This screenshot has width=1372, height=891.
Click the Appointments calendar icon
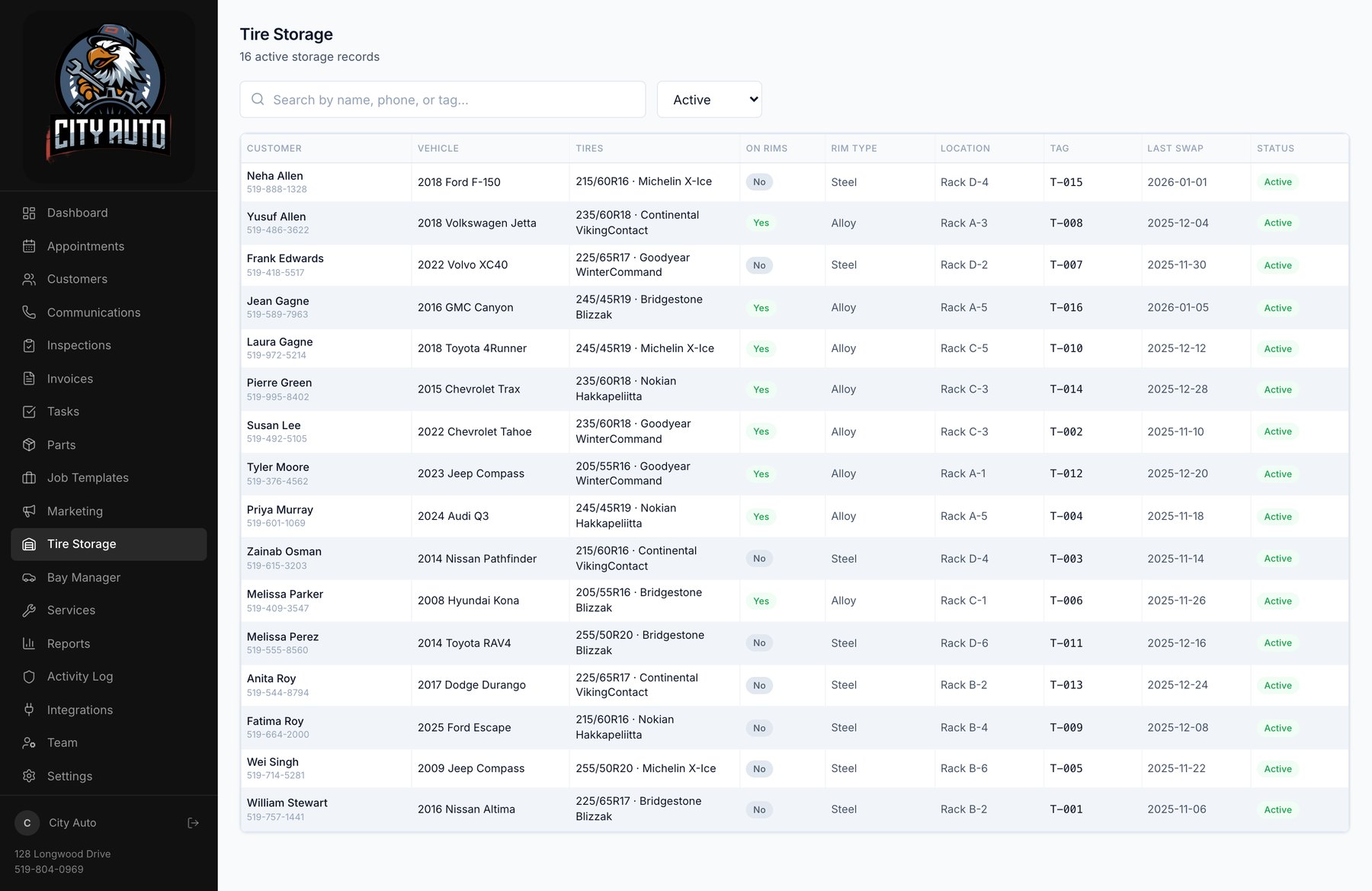29,246
